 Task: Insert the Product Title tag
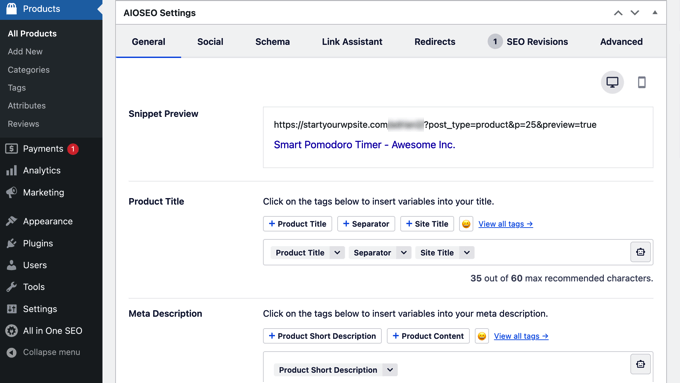point(298,224)
